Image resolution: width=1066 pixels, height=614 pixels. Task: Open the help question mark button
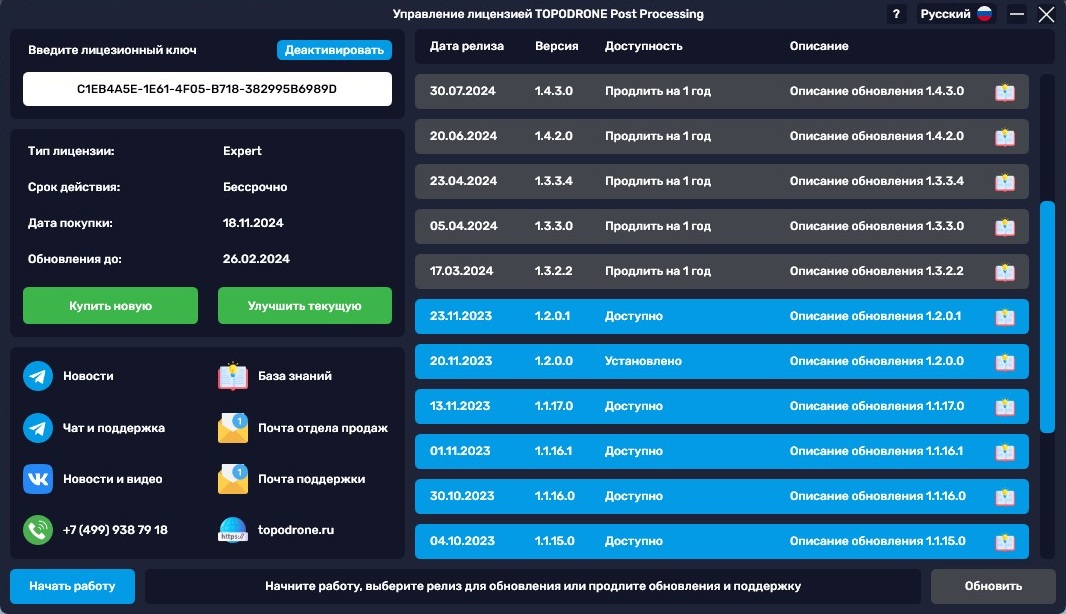pos(896,14)
